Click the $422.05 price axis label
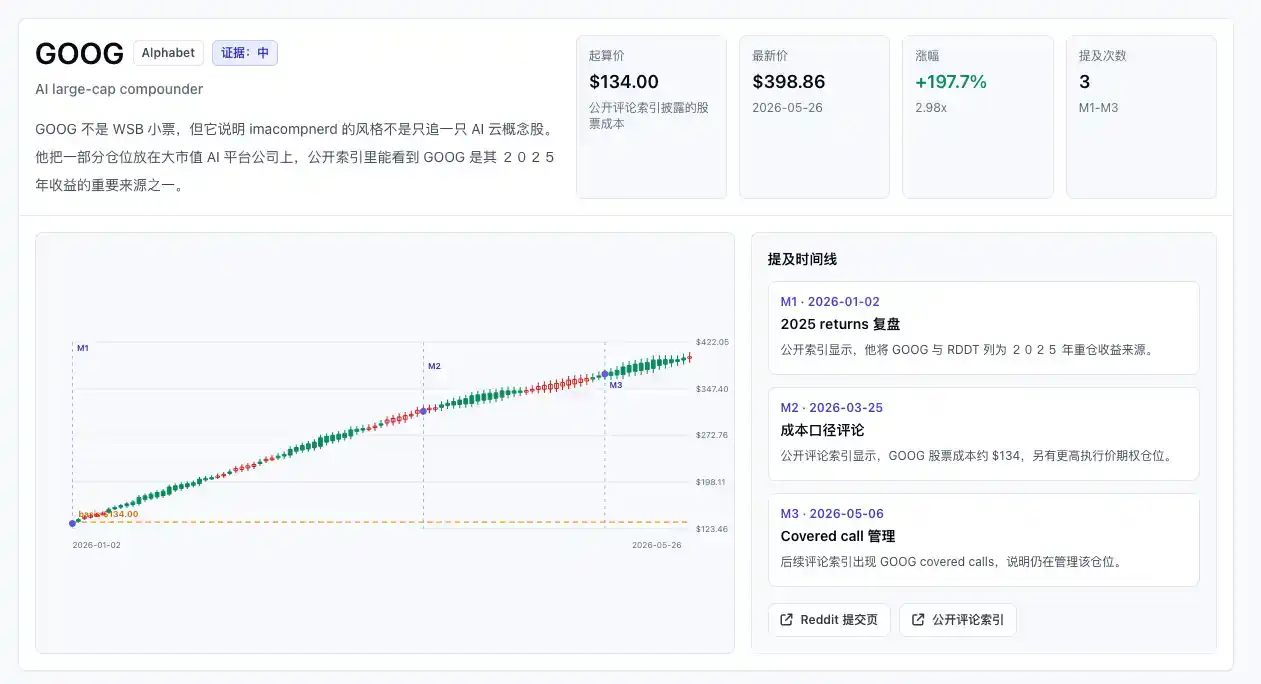This screenshot has width=1261, height=684. pos(713,342)
